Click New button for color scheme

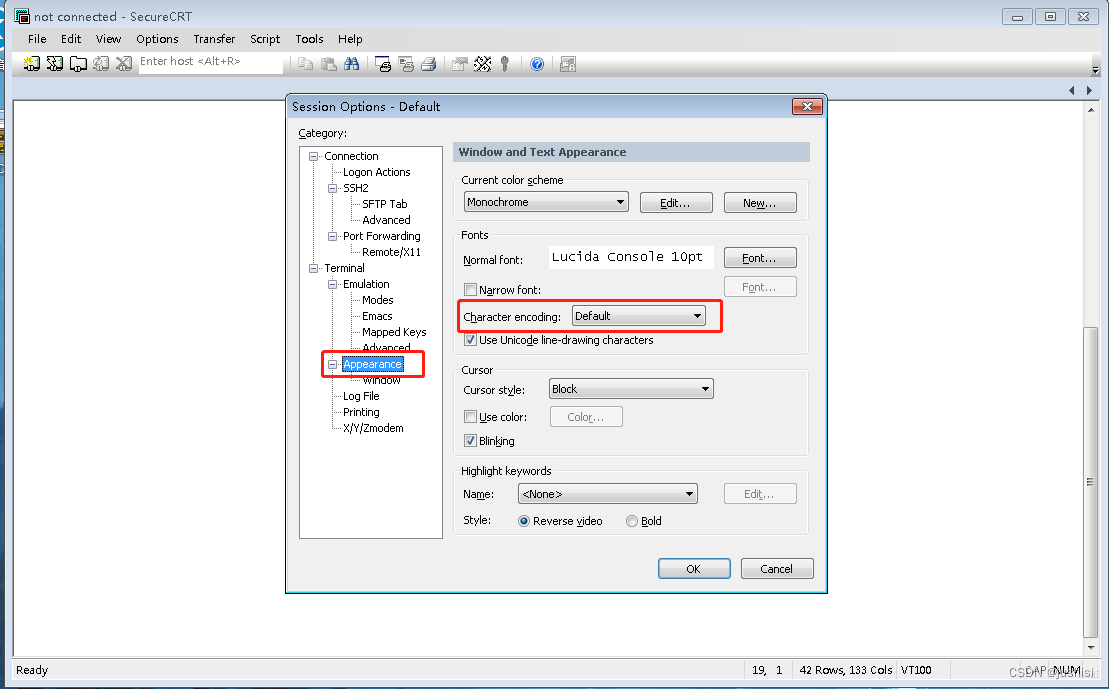click(x=760, y=203)
